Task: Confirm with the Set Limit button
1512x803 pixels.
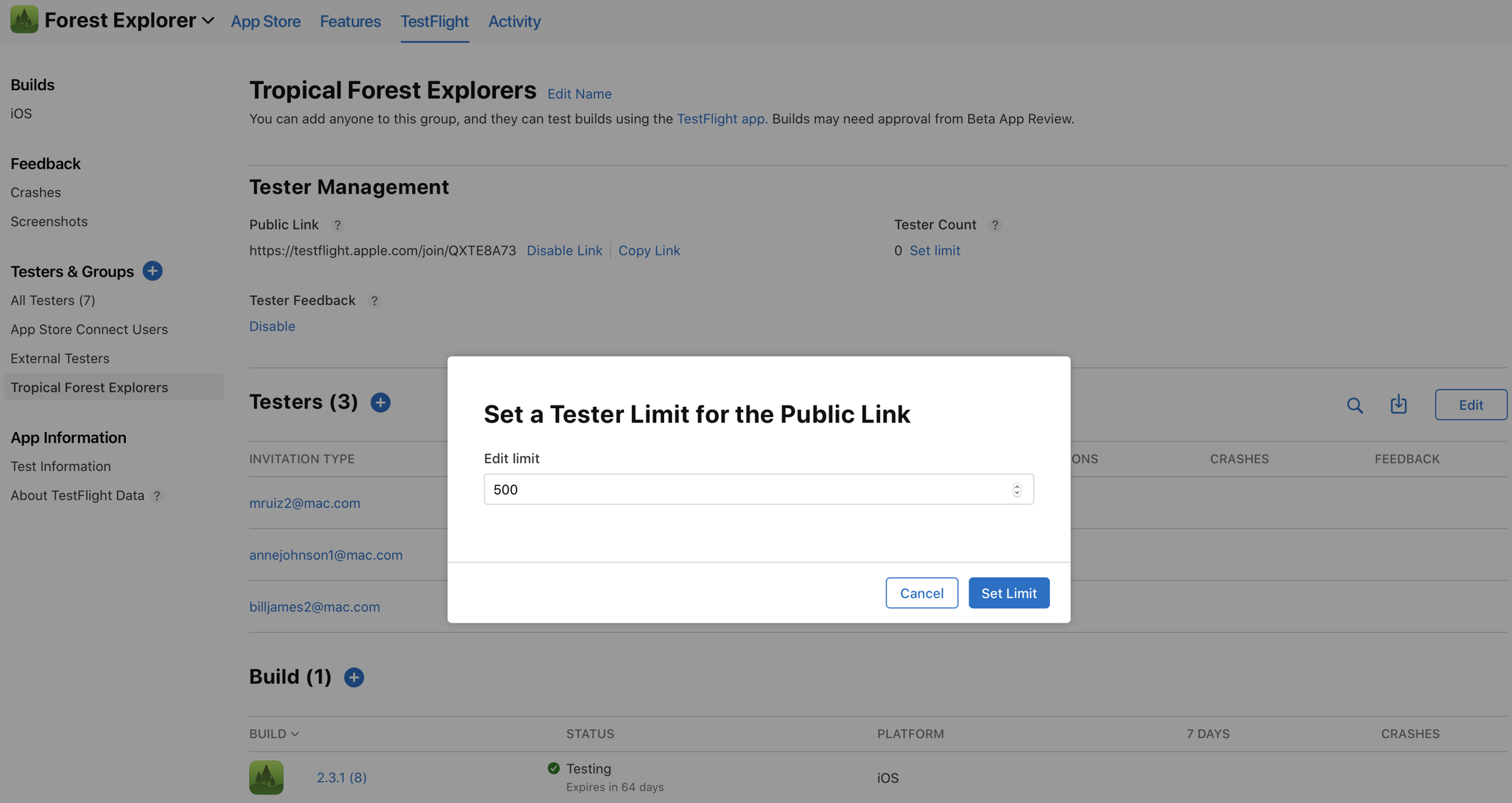Action: (x=1009, y=593)
